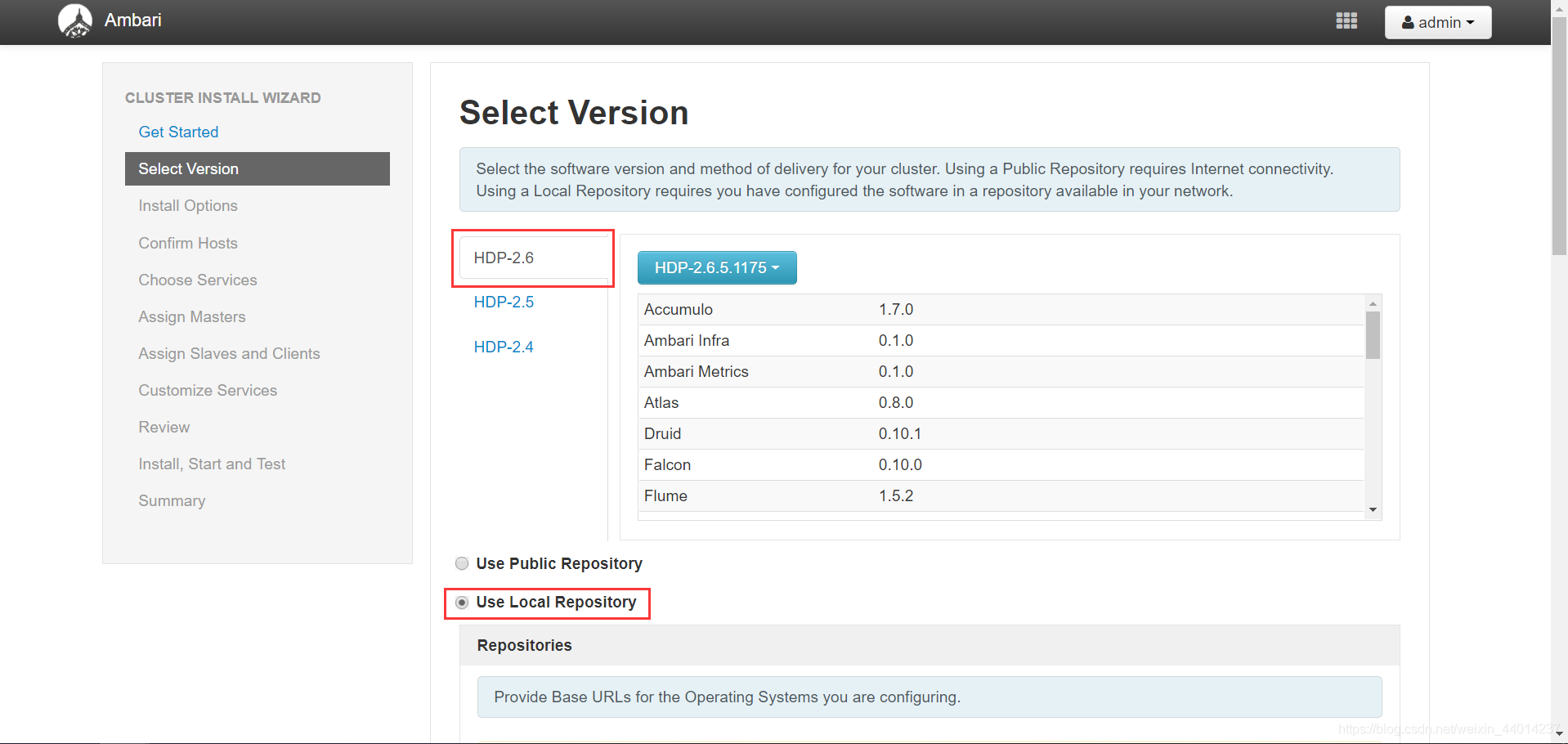Viewport: 1568px width, 744px height.
Task: Click the services list scrollbar thumb
Action: click(x=1373, y=335)
